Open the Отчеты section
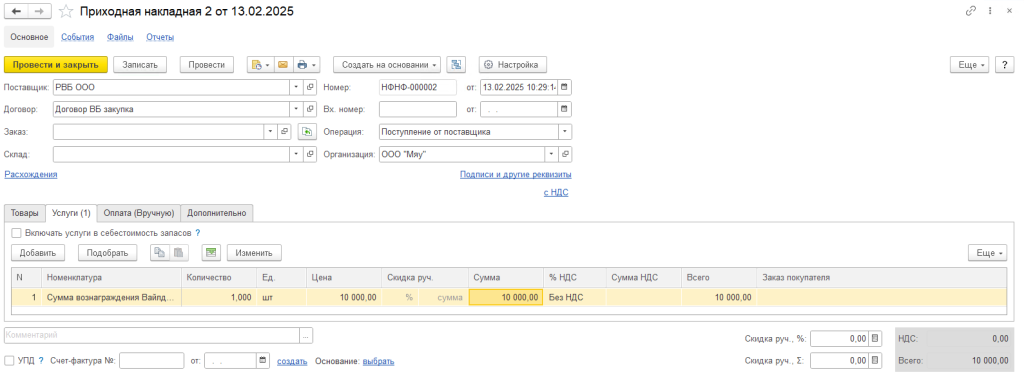 point(160,37)
